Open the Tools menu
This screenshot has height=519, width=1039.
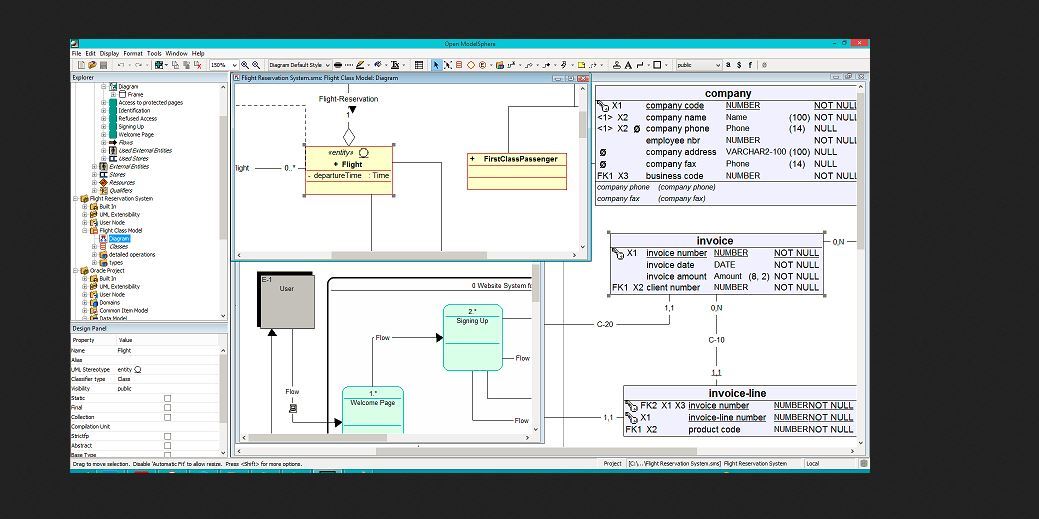pos(154,53)
